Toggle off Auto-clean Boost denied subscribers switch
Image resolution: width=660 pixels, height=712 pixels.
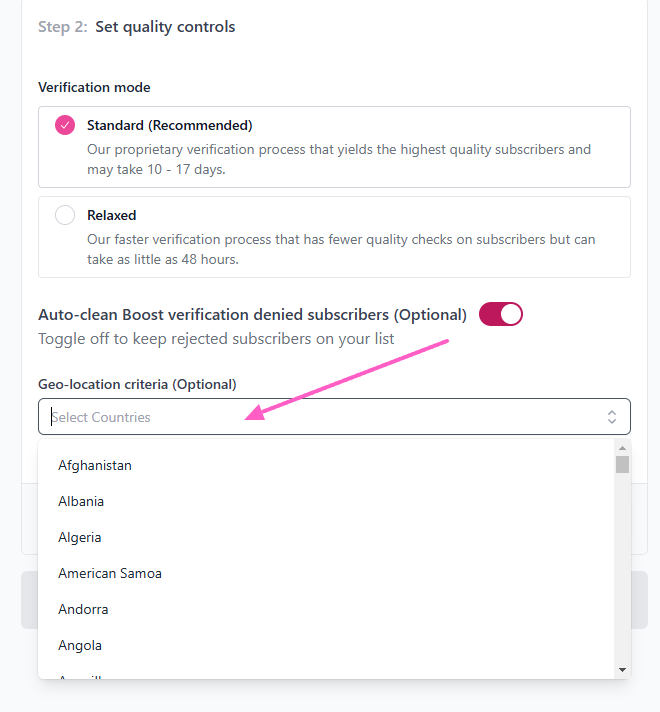click(x=501, y=315)
